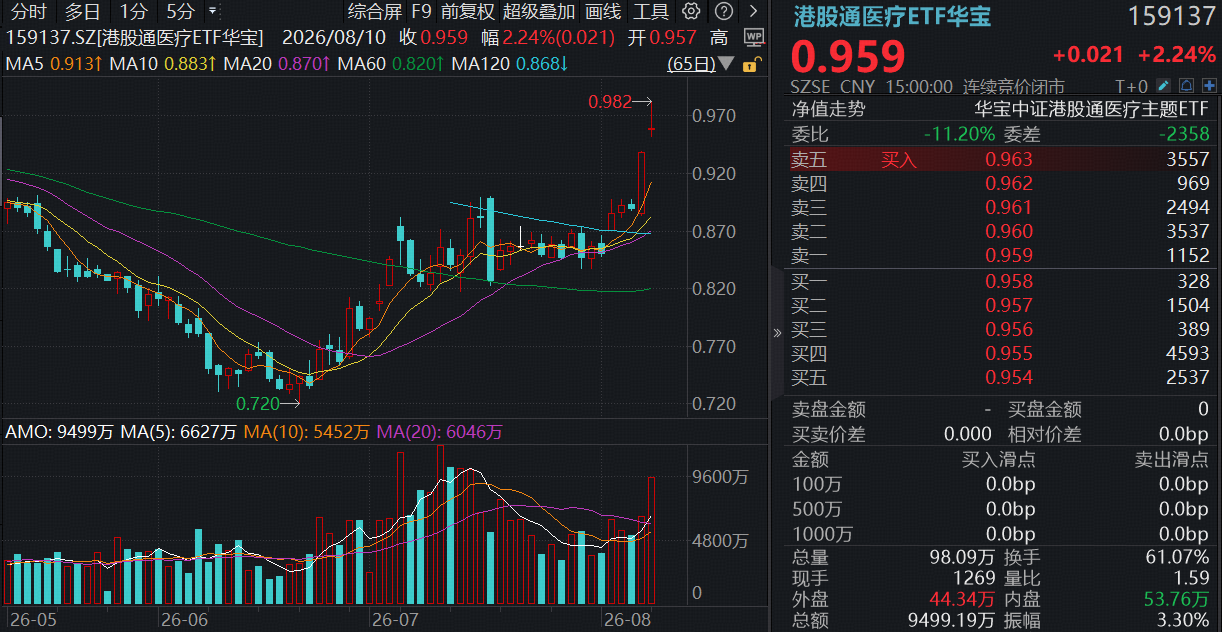
Task: Click the F9 button
Action: point(421,12)
